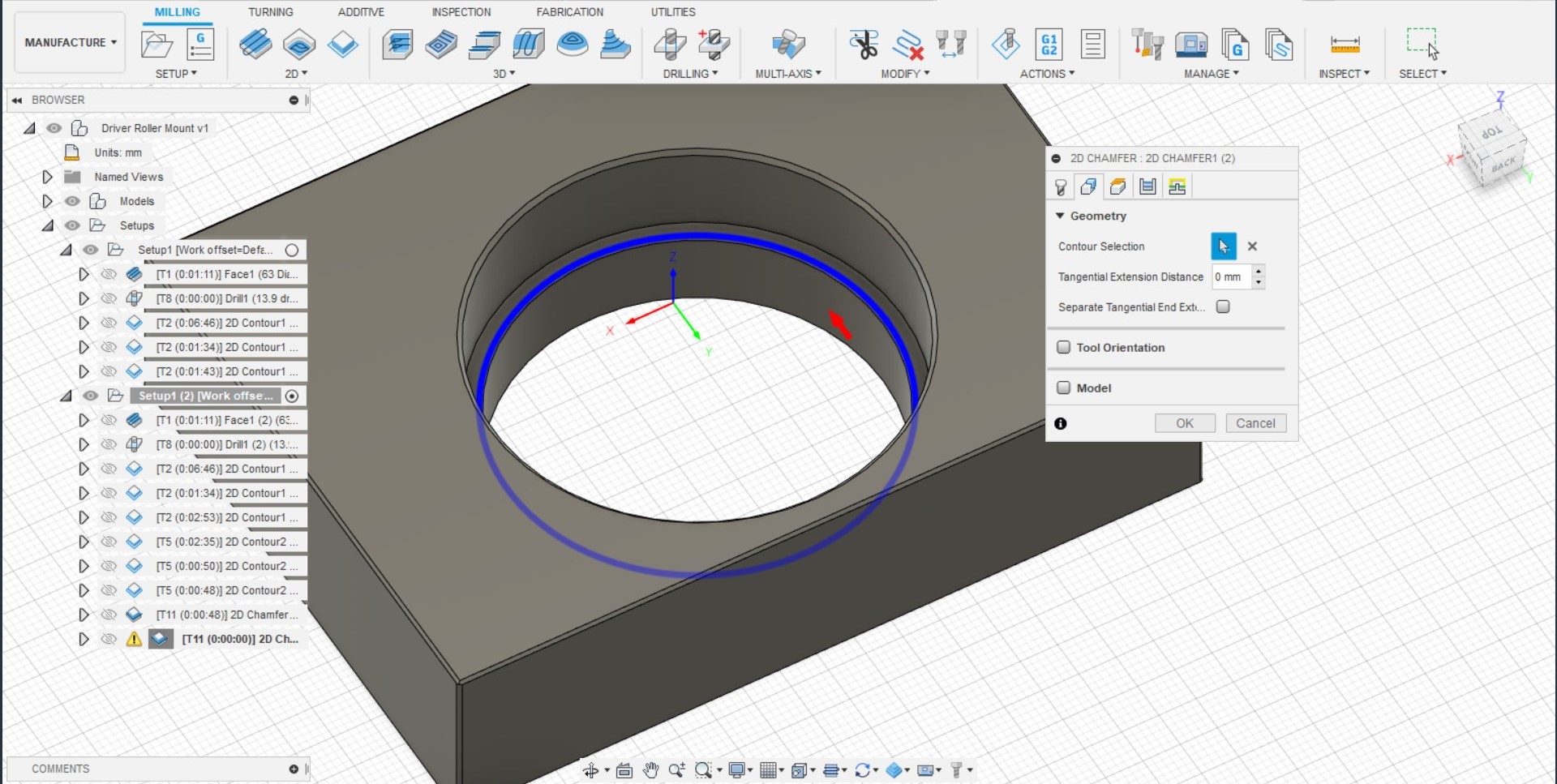Open the INSPECTION ribbon tab
The height and width of the screenshot is (784, 1557).
point(461,11)
